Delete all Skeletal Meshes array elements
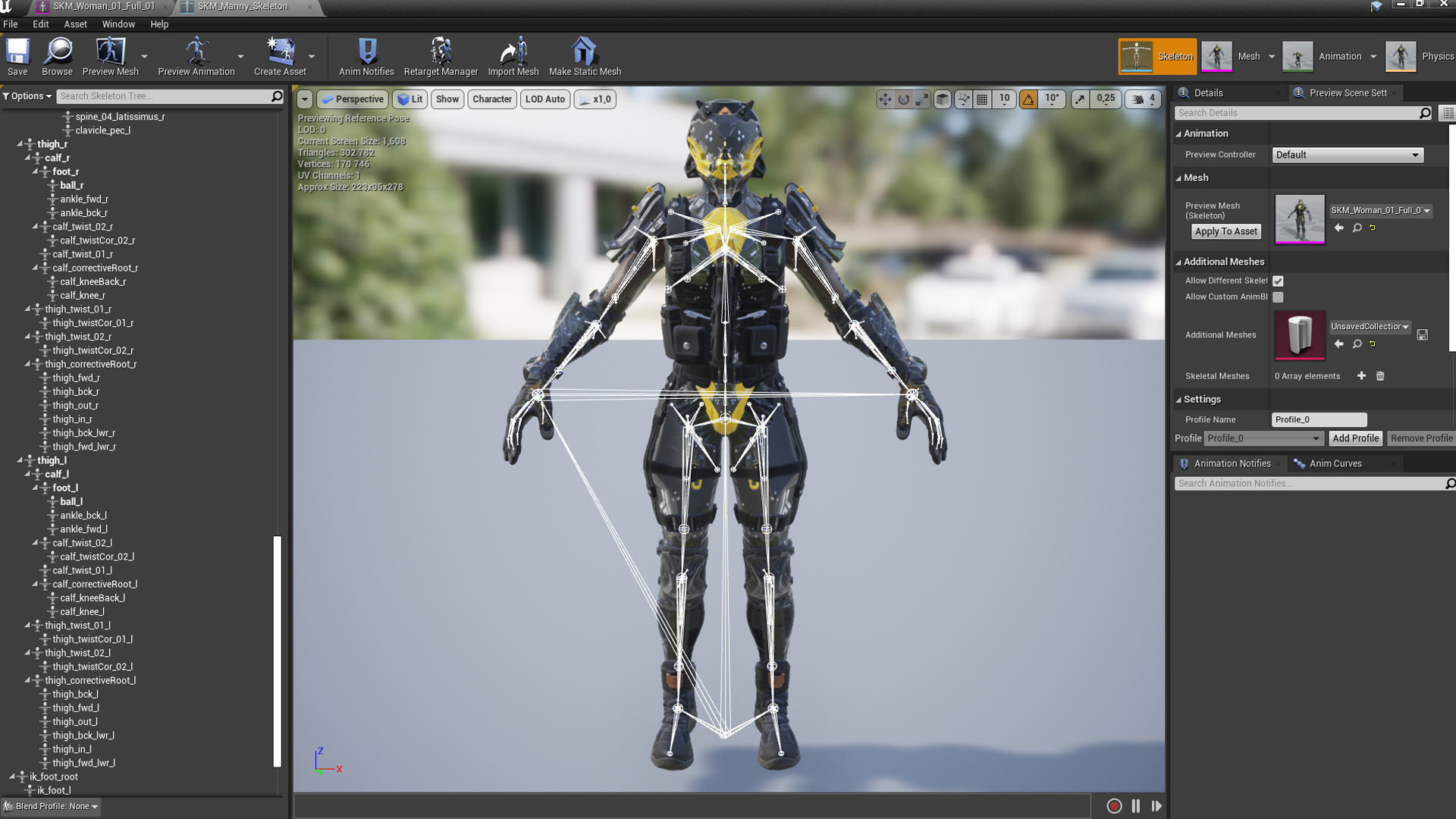 1380,376
